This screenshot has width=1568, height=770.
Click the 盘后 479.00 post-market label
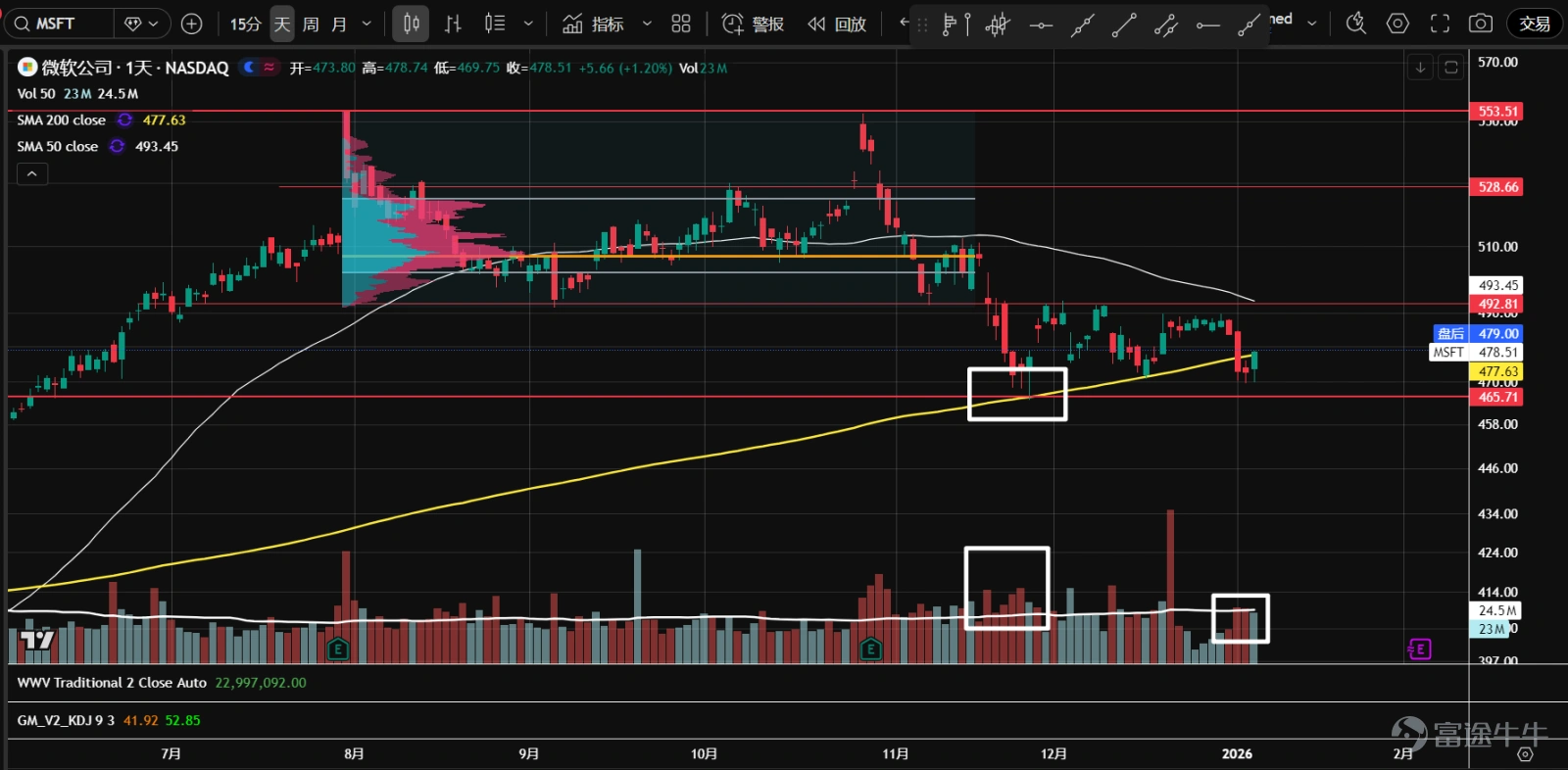(1477, 333)
